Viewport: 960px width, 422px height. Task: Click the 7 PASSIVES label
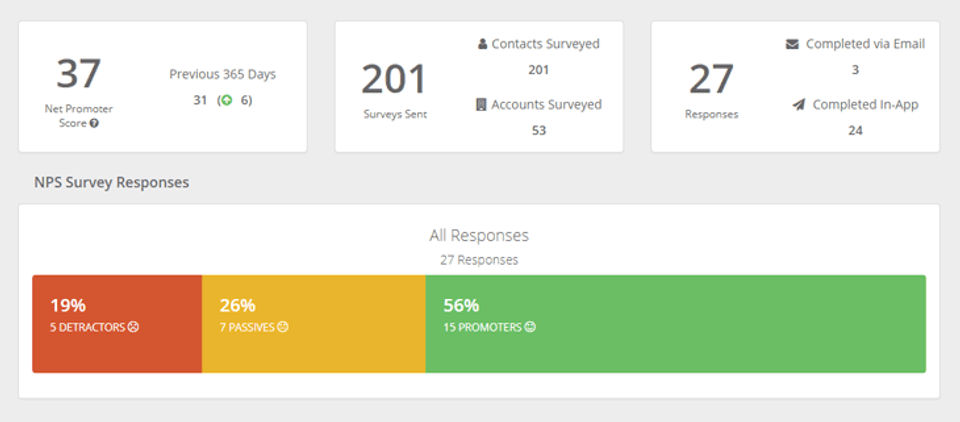click(x=247, y=327)
